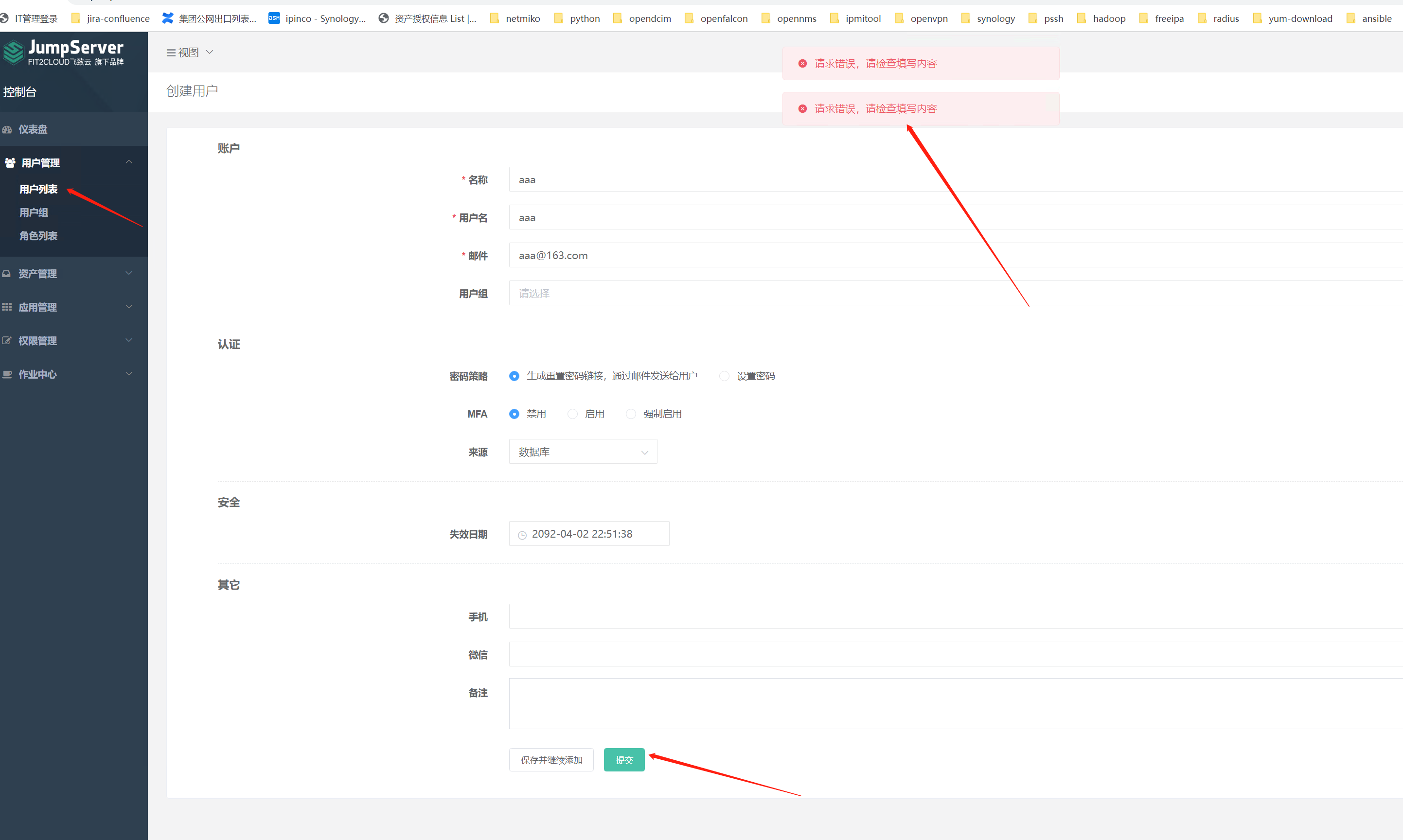The height and width of the screenshot is (840, 1403).
Task: Click the 权限管理 edit icon
Action: coord(7,341)
